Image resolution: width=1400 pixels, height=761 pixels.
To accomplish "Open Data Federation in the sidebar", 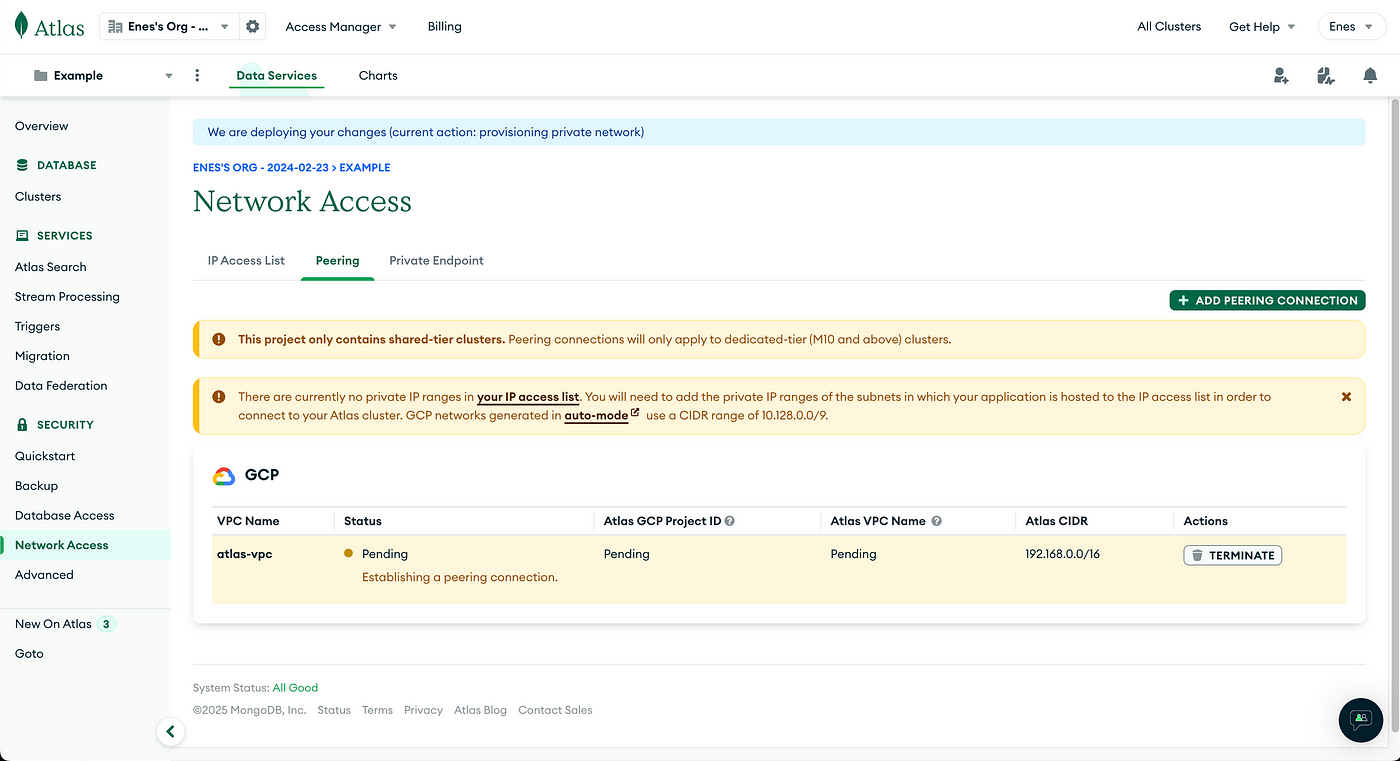I will tap(61, 386).
